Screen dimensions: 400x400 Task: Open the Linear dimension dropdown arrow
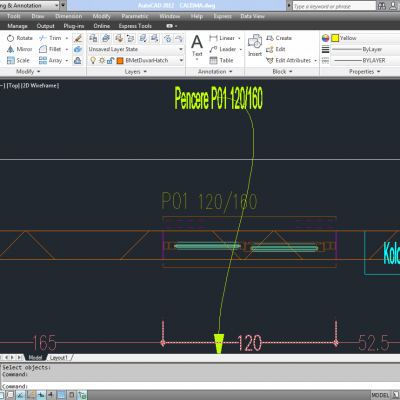point(239,38)
